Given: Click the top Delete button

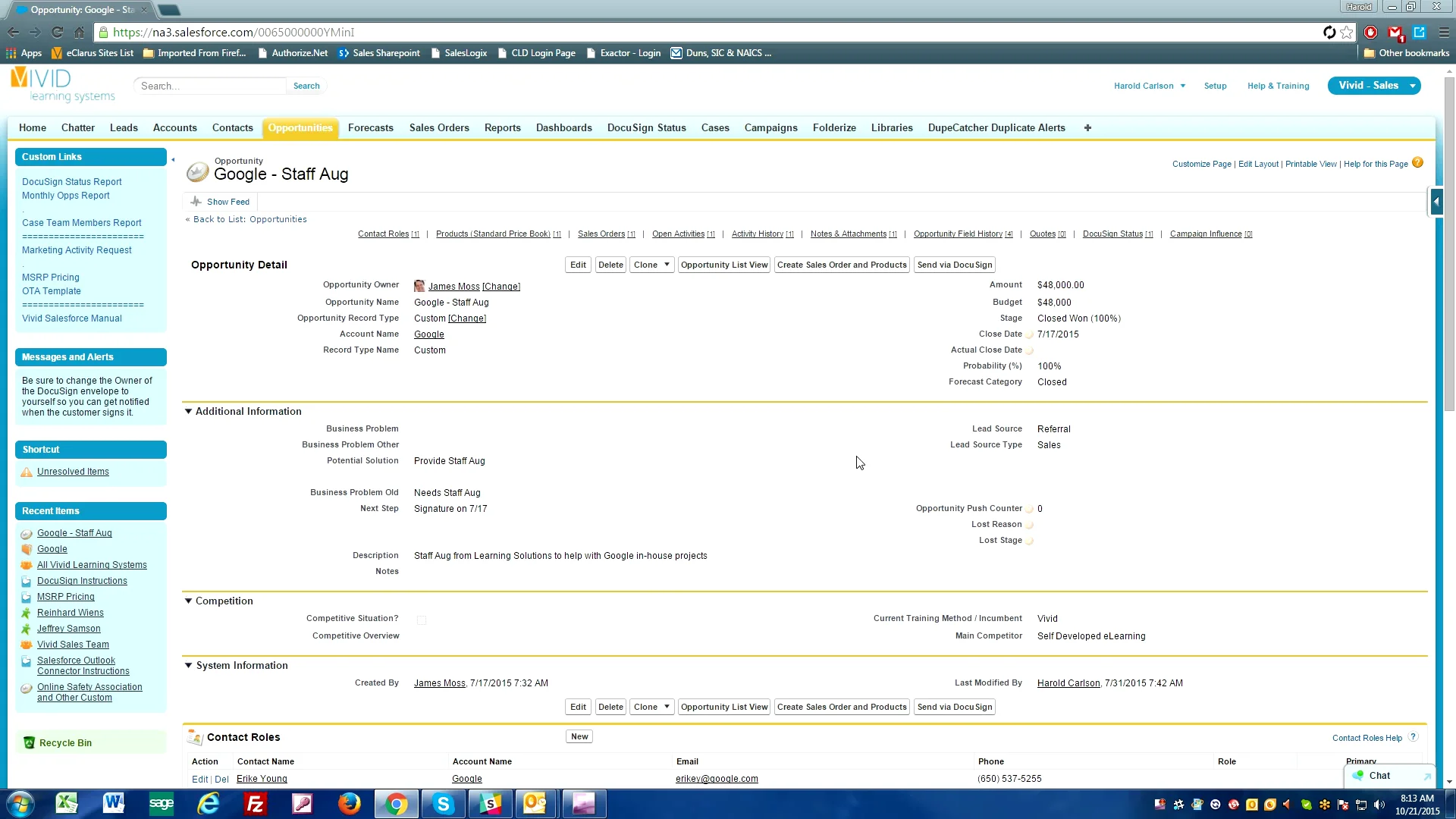Looking at the screenshot, I should 610,265.
